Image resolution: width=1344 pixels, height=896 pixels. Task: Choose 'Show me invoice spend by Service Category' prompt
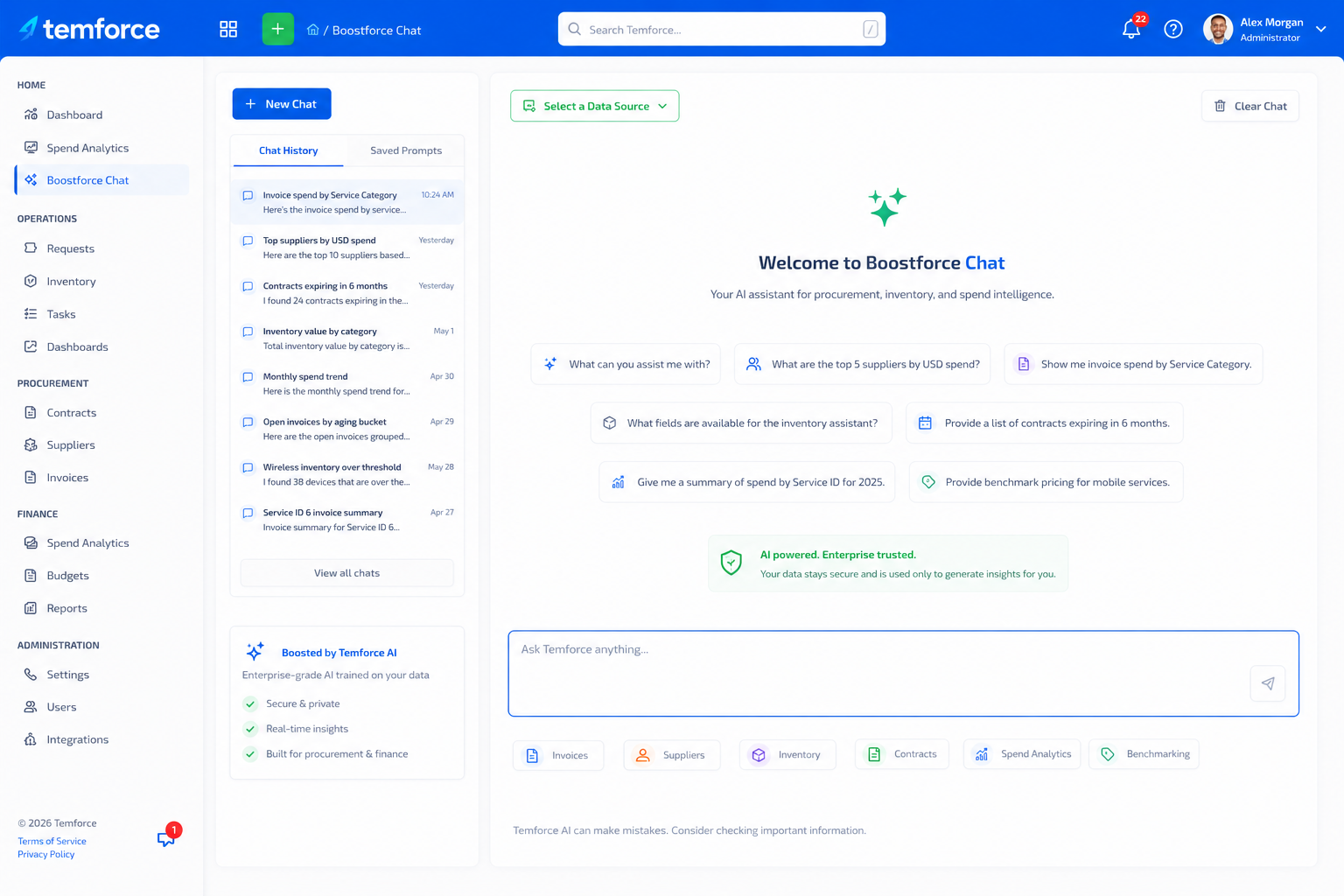1133,364
